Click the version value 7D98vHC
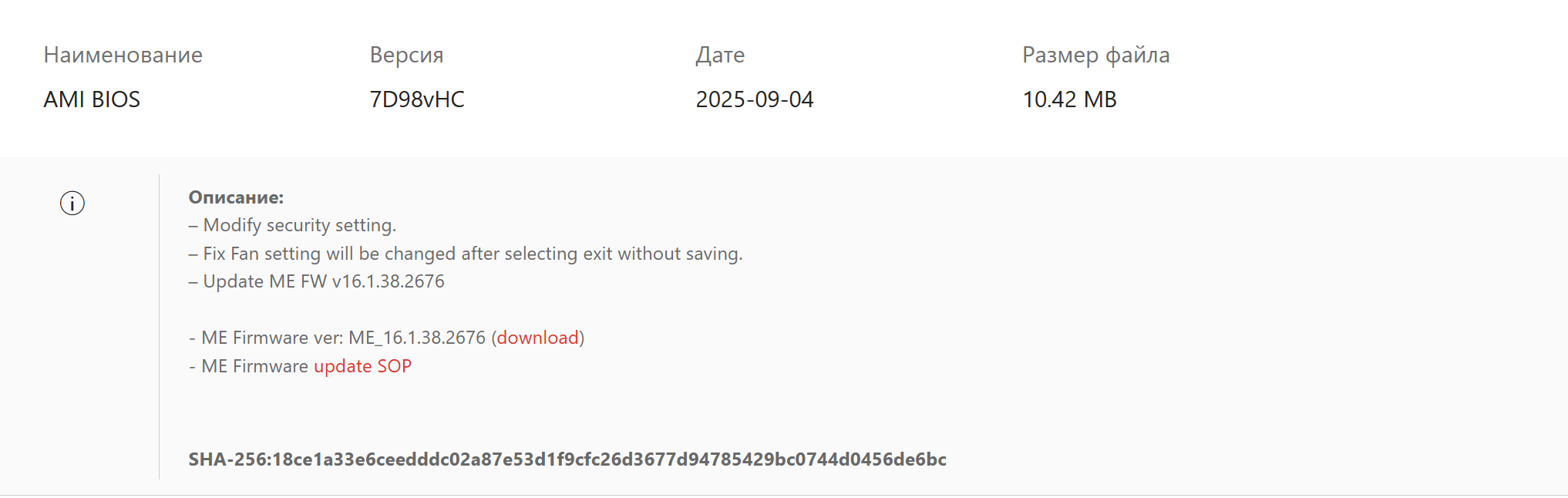 coord(417,99)
